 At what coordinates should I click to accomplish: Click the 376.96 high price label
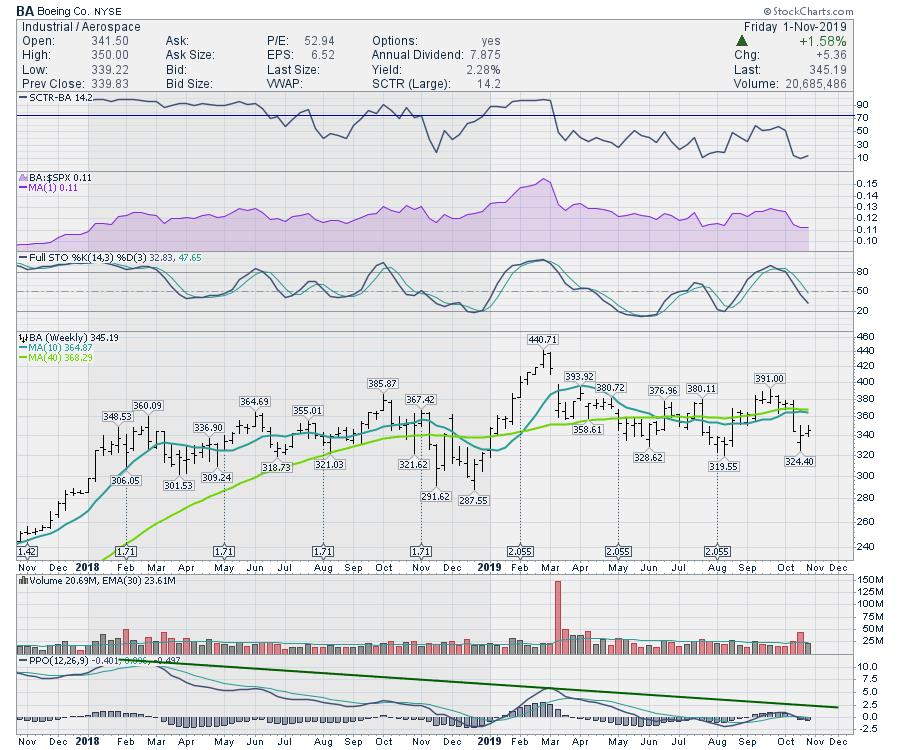tap(663, 390)
